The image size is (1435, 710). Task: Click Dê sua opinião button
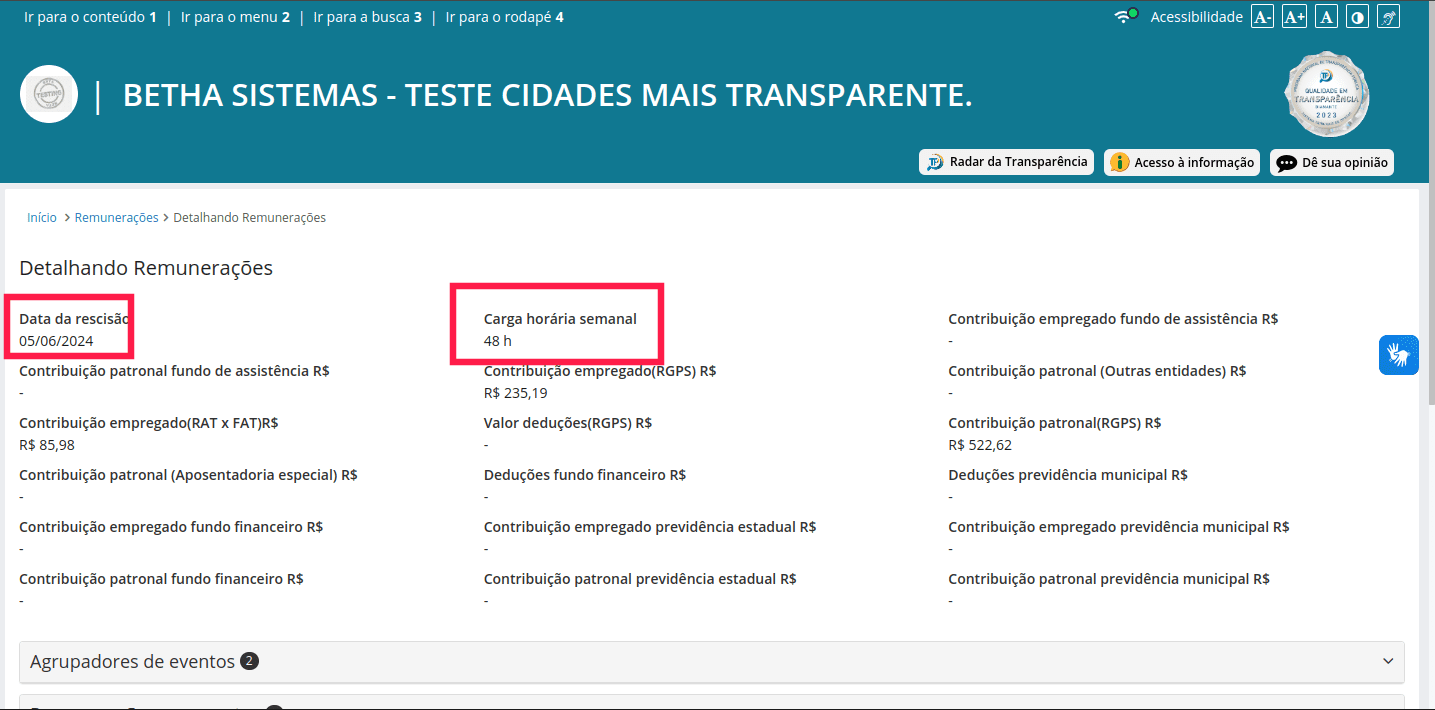[x=1331, y=162]
